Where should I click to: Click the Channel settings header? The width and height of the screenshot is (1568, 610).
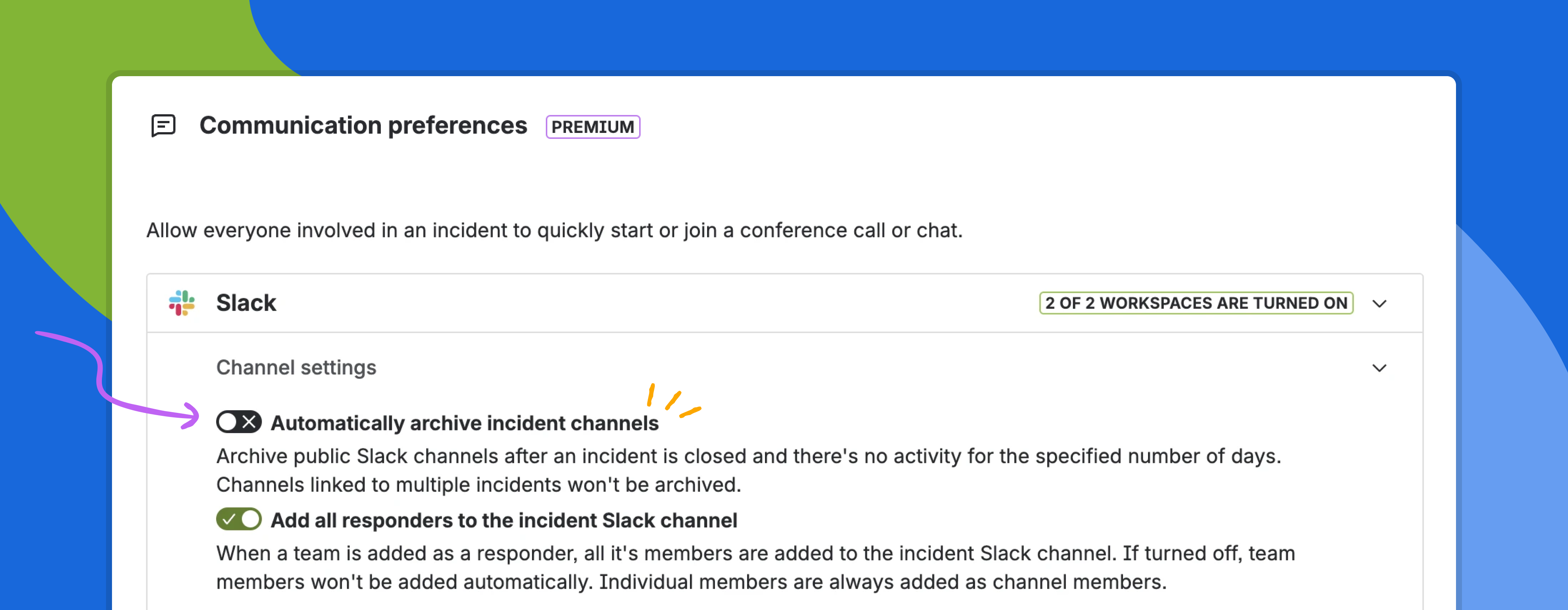pyautogui.click(x=296, y=367)
